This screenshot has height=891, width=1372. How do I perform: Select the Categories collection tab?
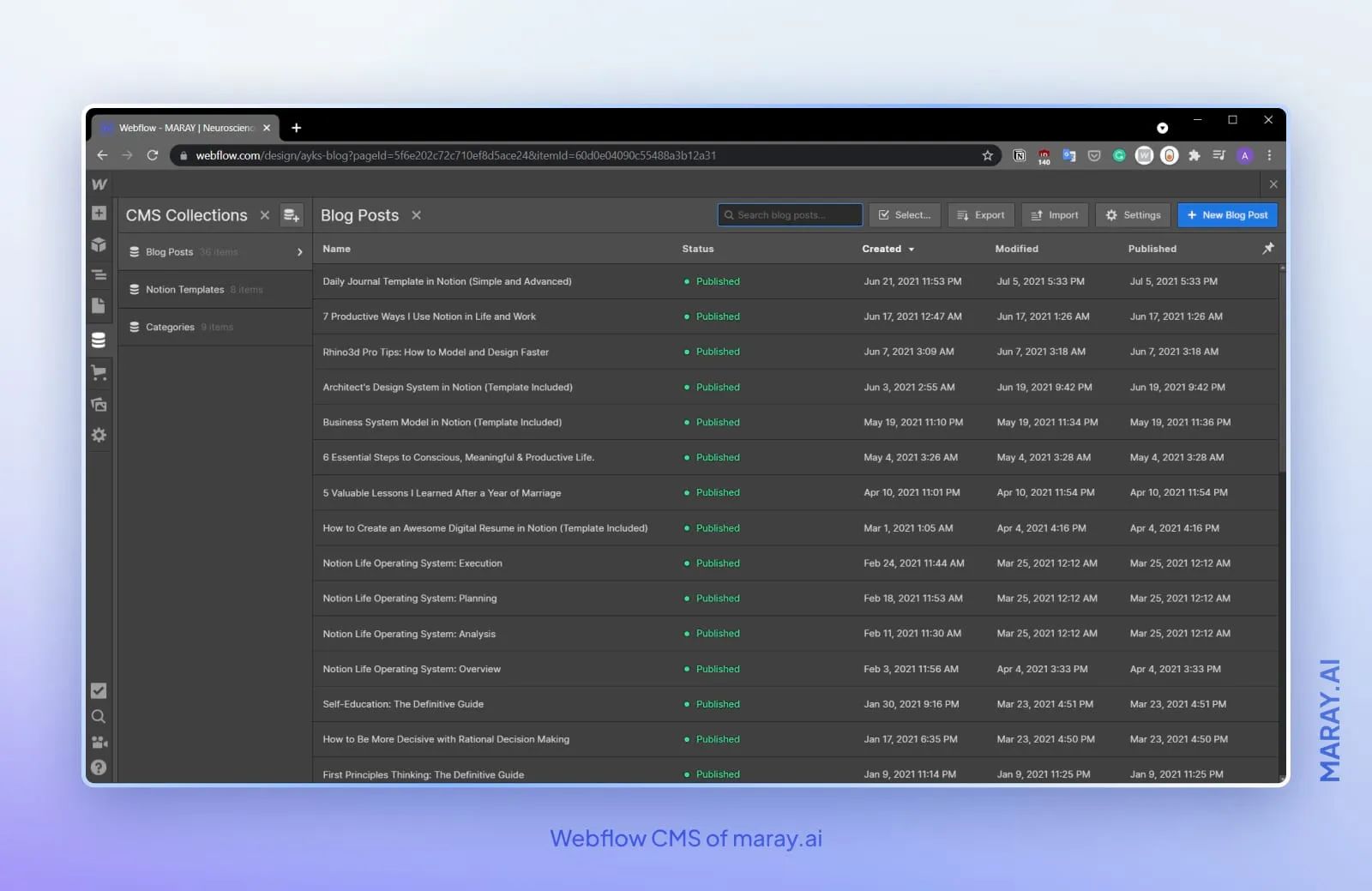point(171,327)
